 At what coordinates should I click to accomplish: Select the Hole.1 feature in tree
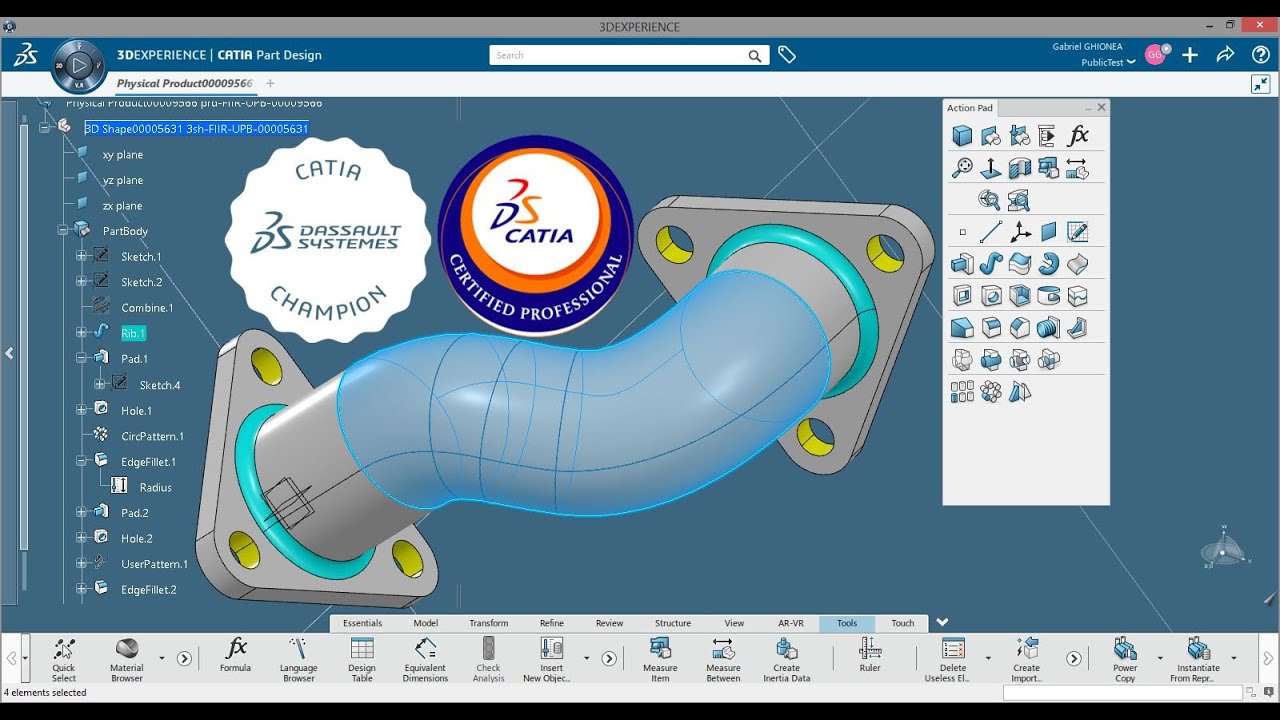click(x=136, y=410)
